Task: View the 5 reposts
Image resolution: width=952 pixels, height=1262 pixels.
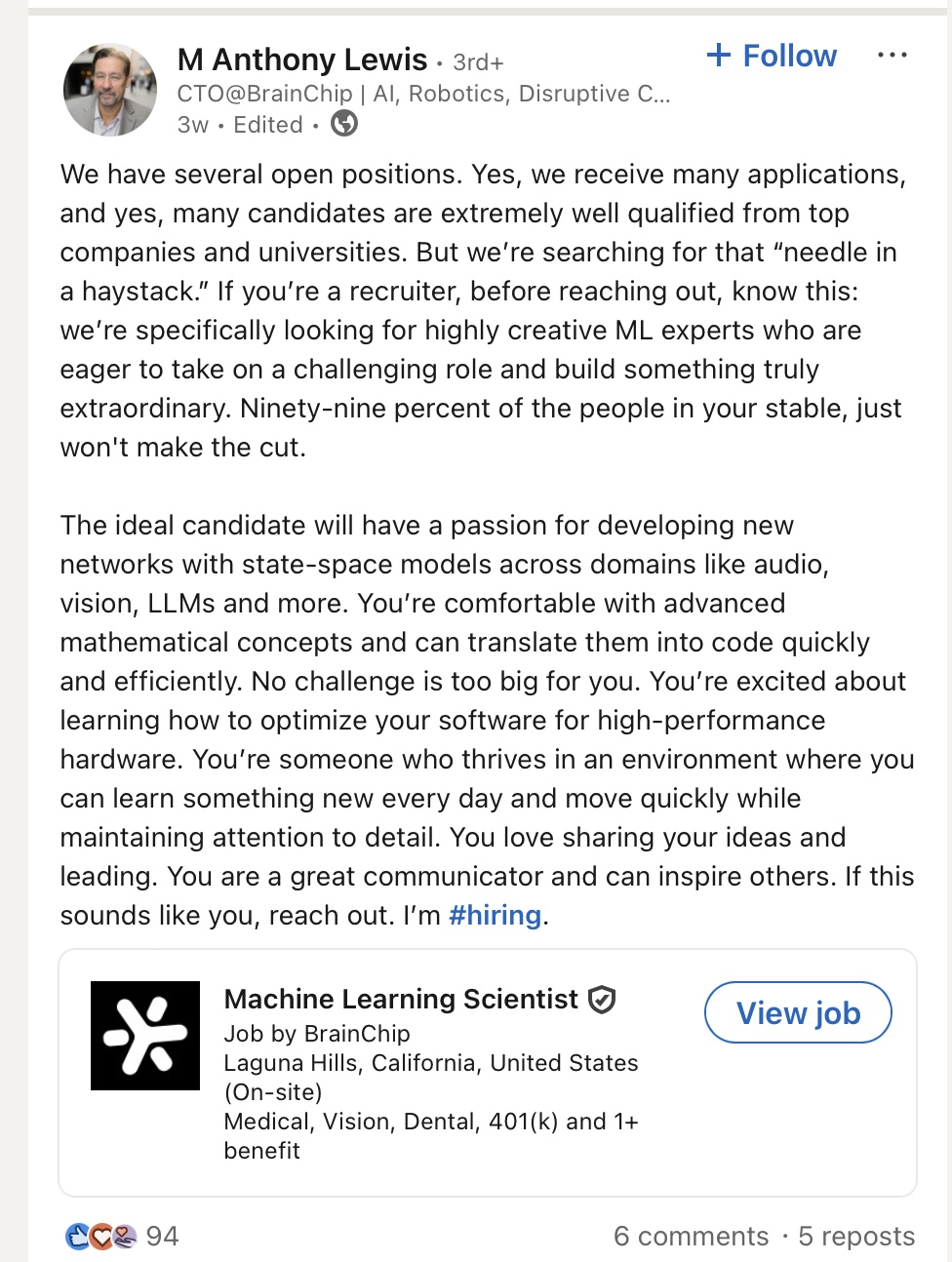Action: click(x=856, y=1237)
